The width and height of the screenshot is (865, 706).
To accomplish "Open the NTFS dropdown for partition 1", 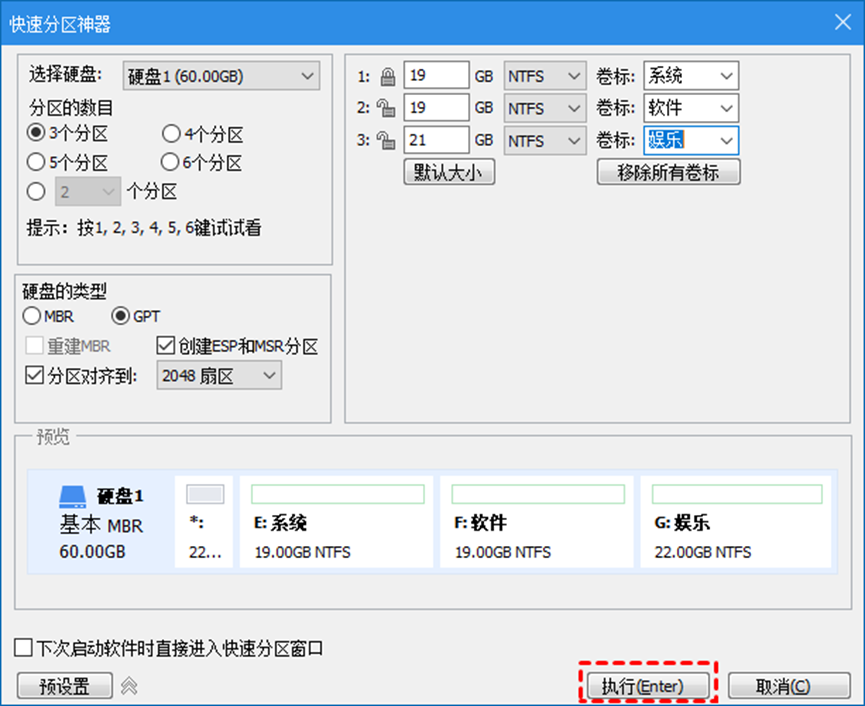I will click(545, 76).
